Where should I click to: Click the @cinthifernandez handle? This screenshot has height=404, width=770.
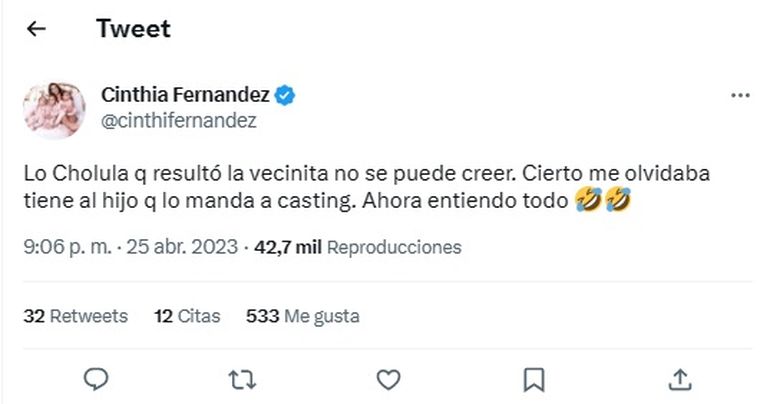179,120
